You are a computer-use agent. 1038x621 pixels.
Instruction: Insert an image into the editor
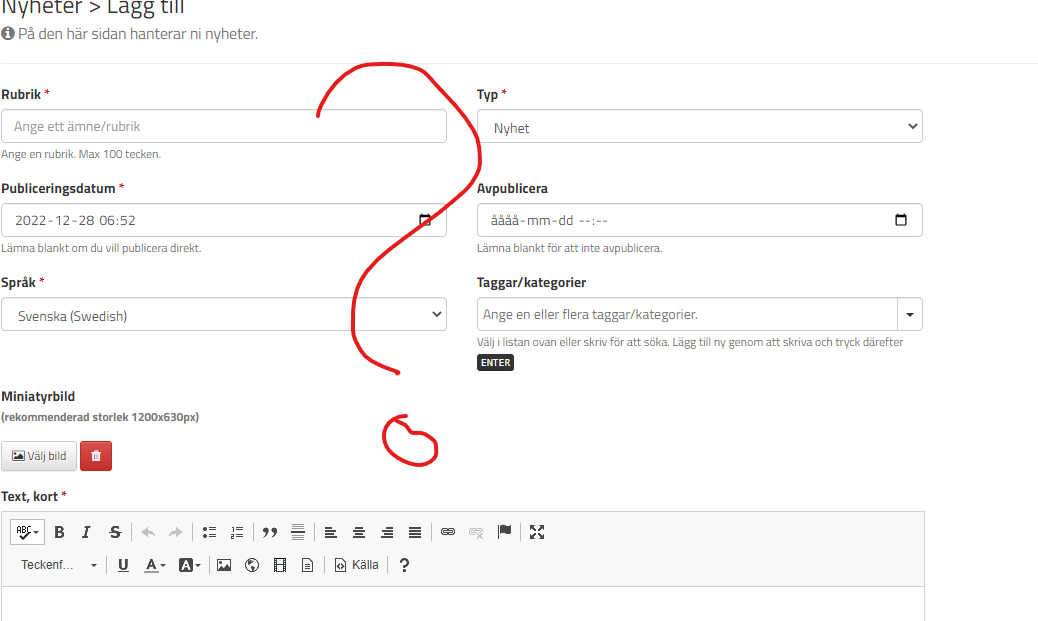(x=224, y=565)
